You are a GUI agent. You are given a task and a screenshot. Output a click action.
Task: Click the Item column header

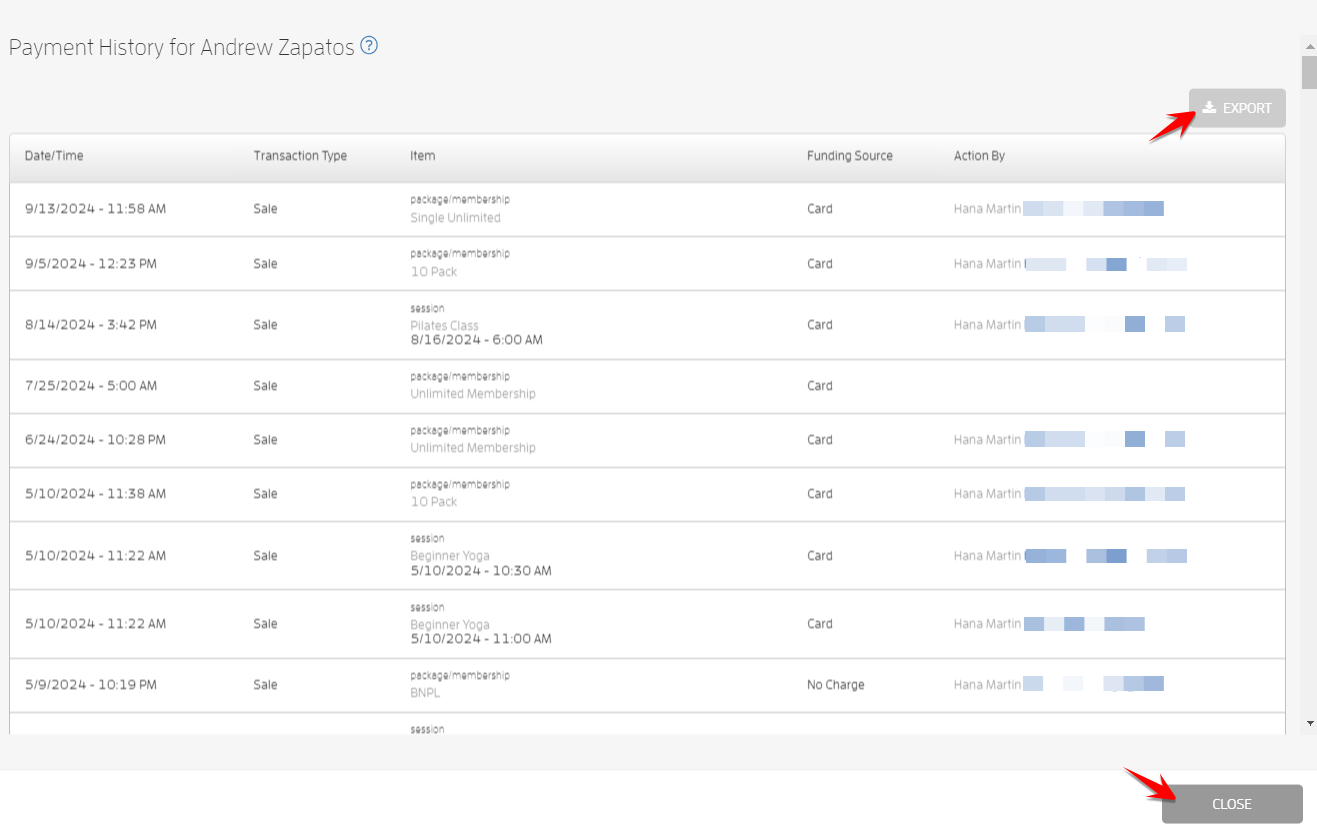click(422, 156)
